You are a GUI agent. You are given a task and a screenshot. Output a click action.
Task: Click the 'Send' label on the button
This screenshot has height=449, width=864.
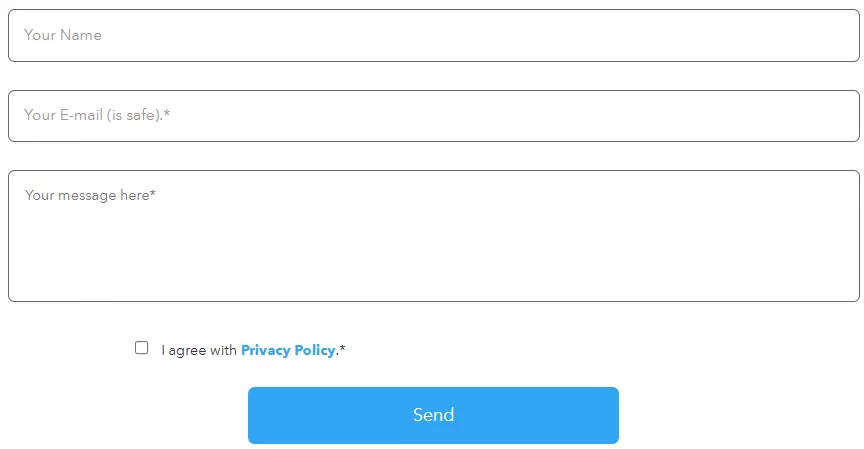(433, 415)
